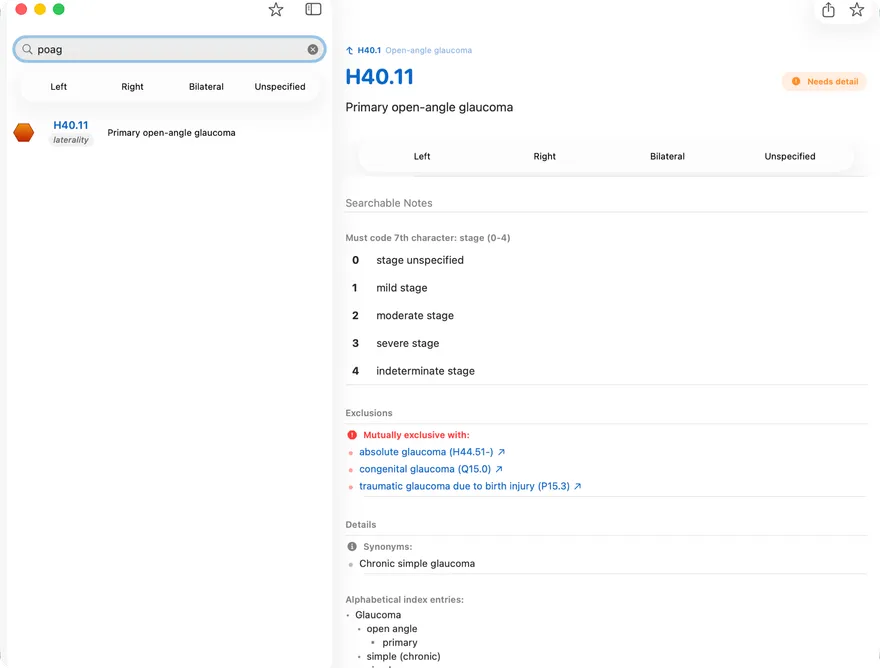Toggle the sidebar panel layout icon
Screen dimensions: 880x668
pyautogui.click(x=313, y=10)
